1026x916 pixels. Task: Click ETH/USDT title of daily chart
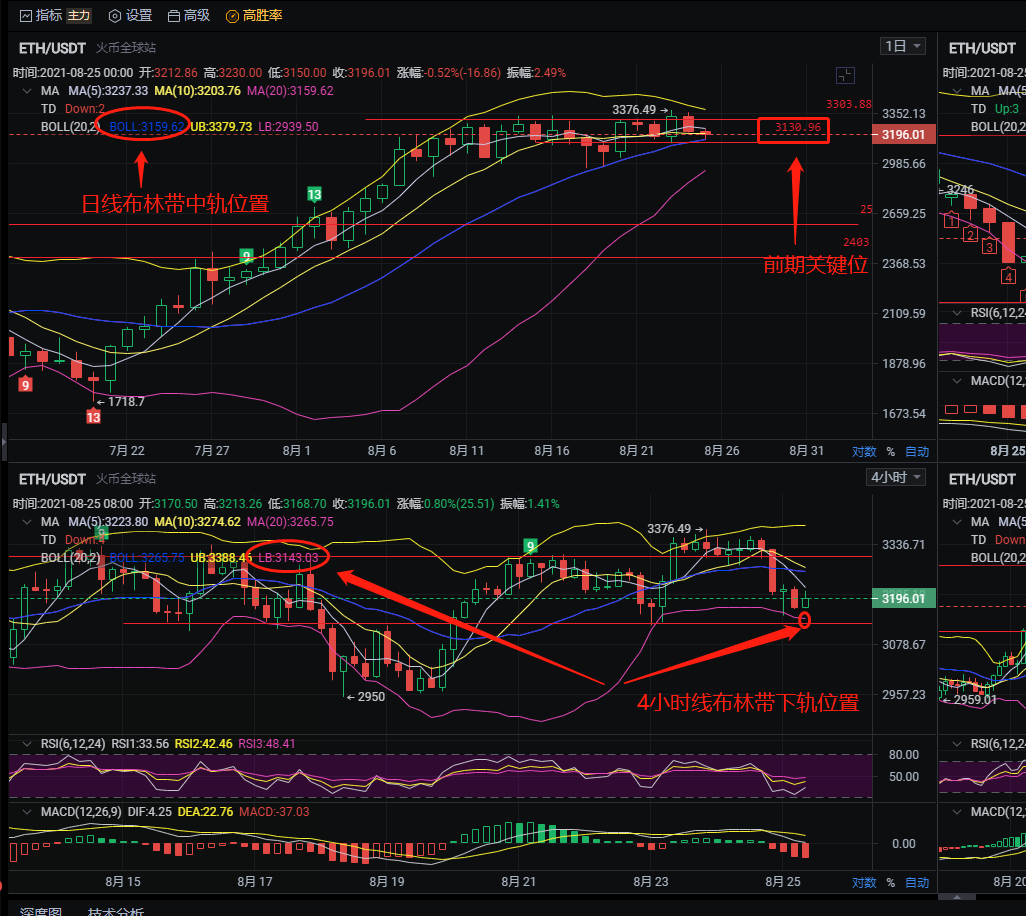pyautogui.click(x=52, y=48)
